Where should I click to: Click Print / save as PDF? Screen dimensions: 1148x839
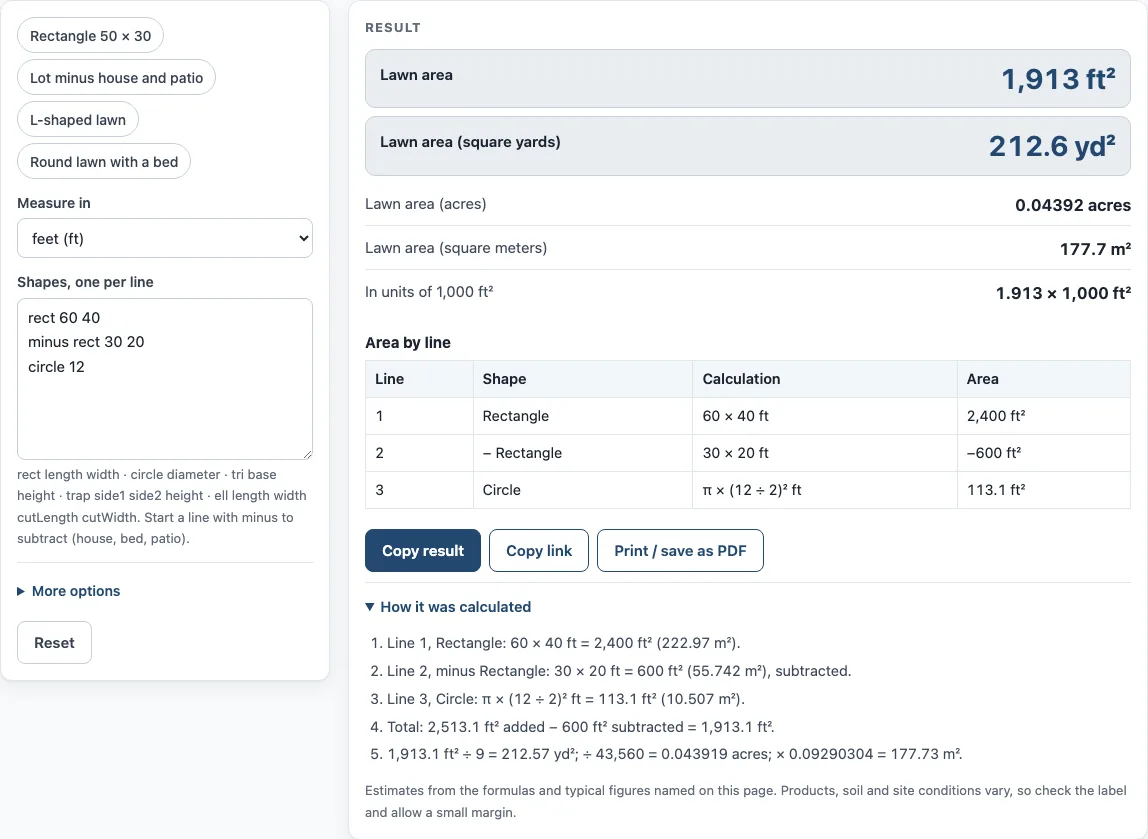(x=680, y=551)
